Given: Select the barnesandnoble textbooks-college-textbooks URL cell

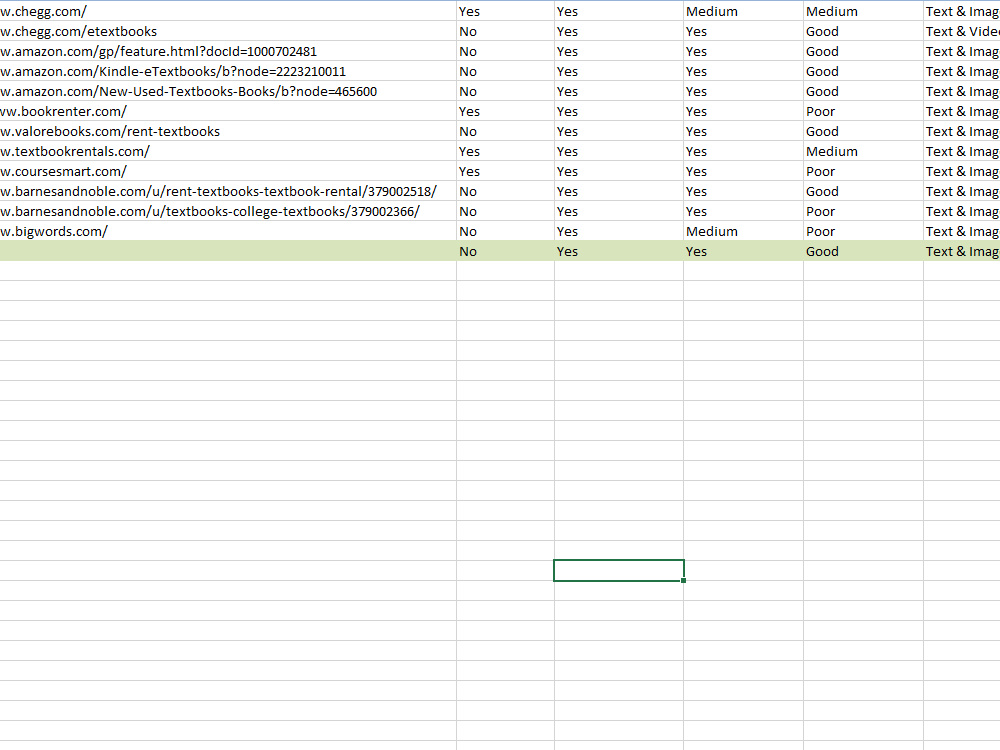Looking at the screenshot, I should (x=228, y=211).
